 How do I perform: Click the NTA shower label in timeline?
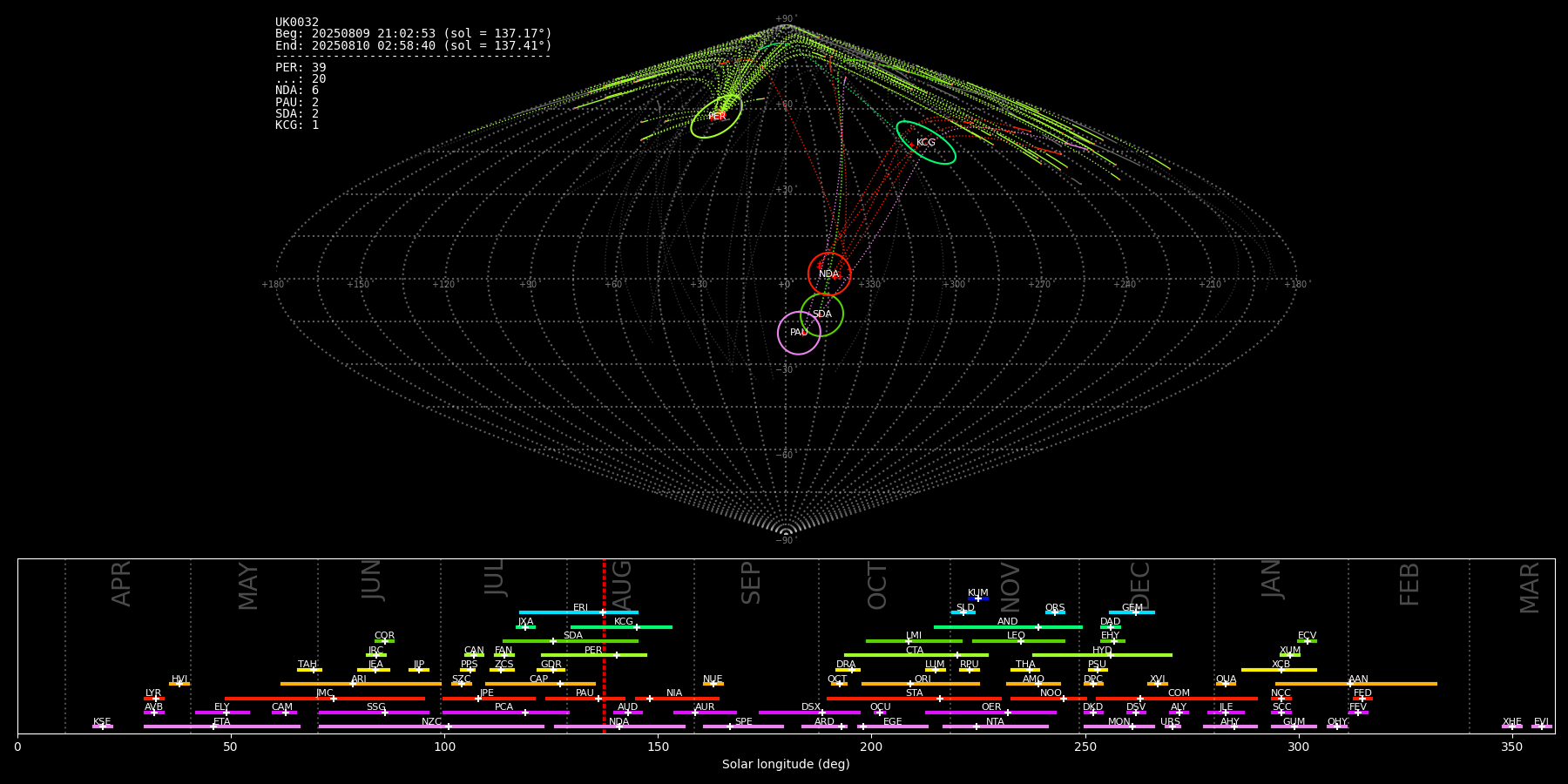click(995, 722)
